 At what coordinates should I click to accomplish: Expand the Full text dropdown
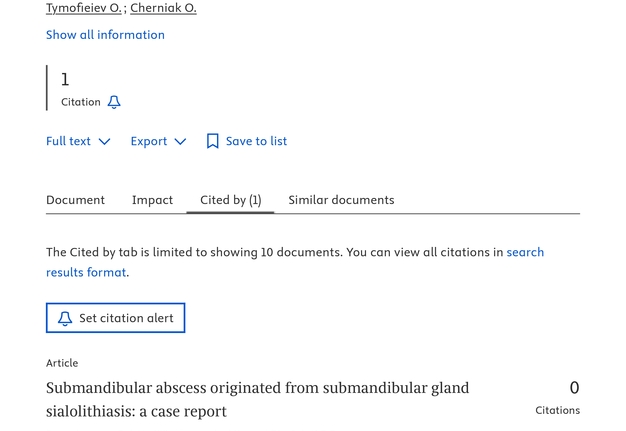[x=77, y=141]
